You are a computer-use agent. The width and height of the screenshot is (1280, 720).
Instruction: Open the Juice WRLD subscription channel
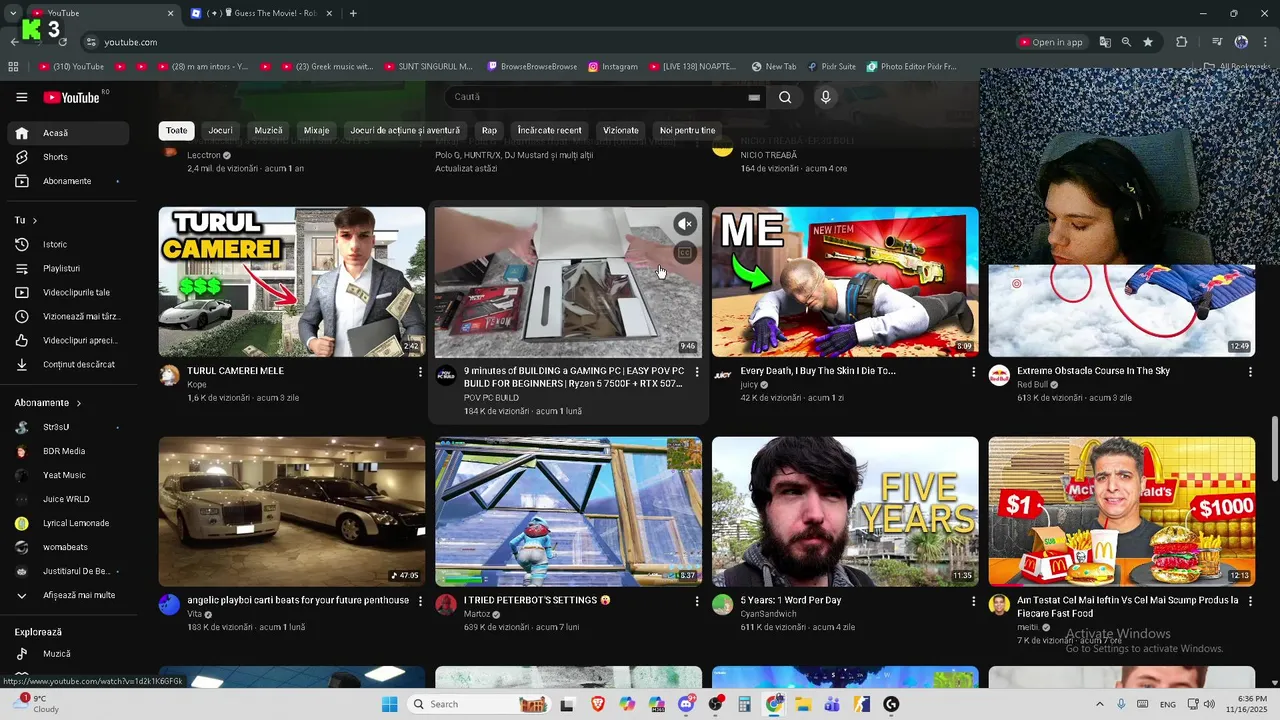pos(68,499)
